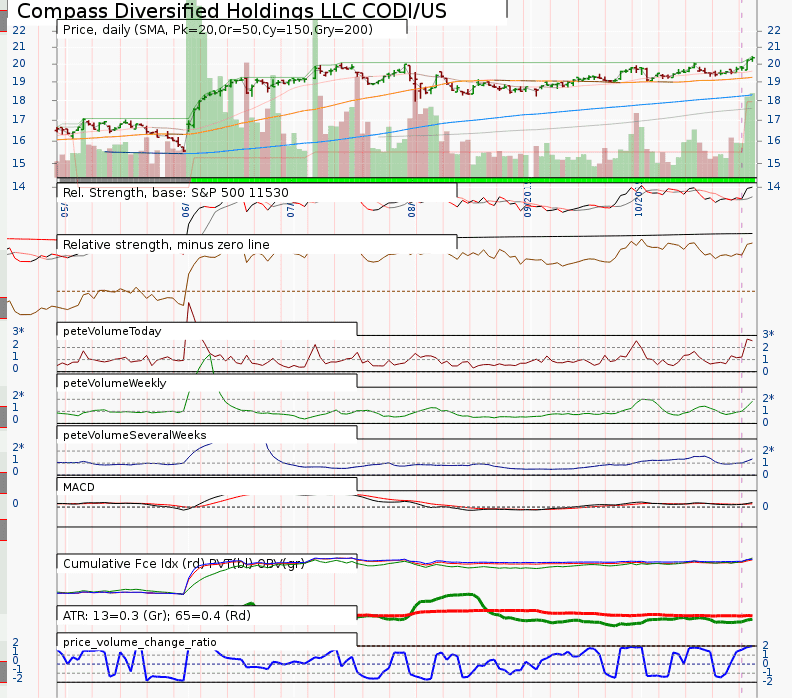Click the 08/ date label on the time axis
Viewport: 792px width, 698px height.
coord(412,210)
